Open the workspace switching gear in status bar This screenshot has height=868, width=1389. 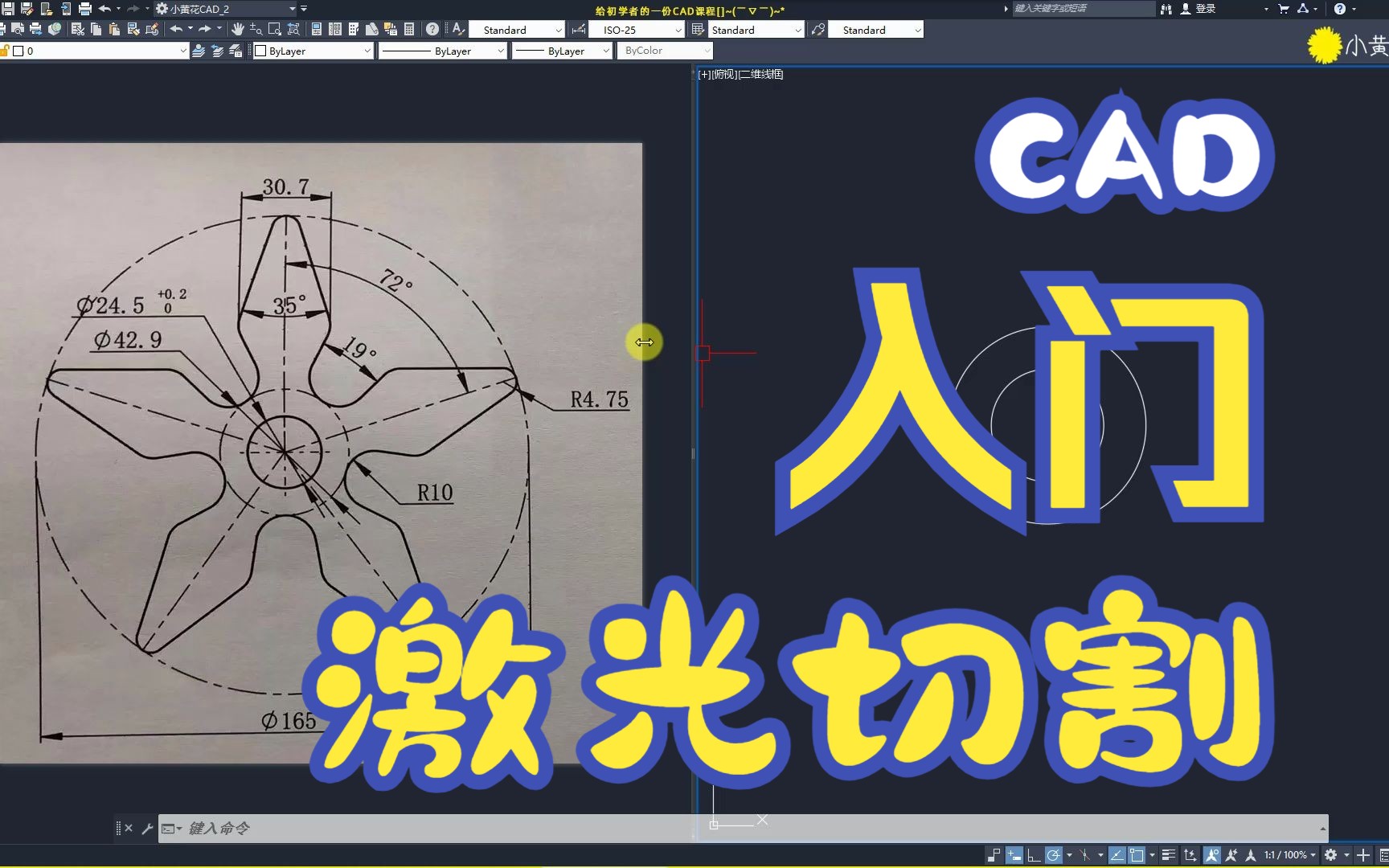[1330, 855]
